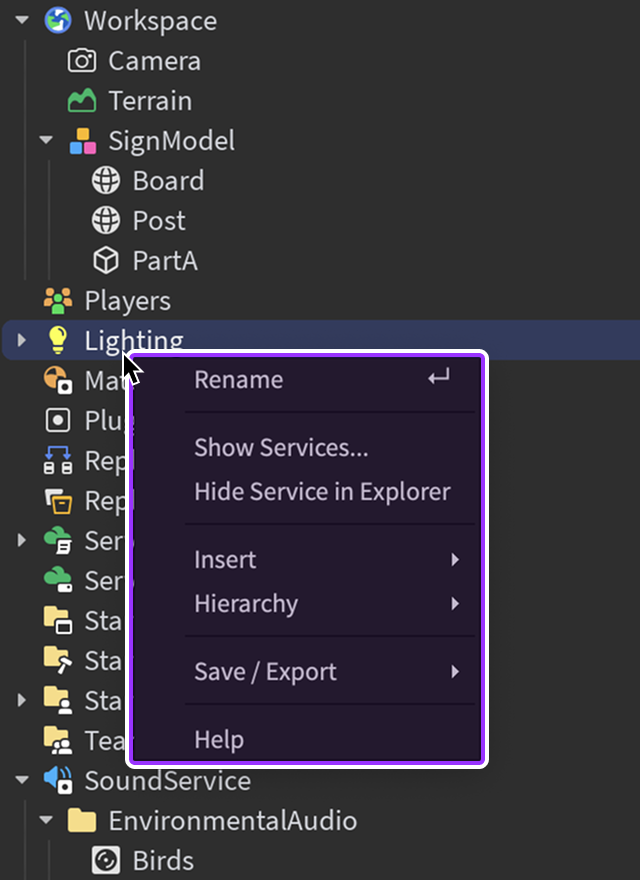
Task: Click the StarterPlayer folder person icon
Action: tap(58, 700)
